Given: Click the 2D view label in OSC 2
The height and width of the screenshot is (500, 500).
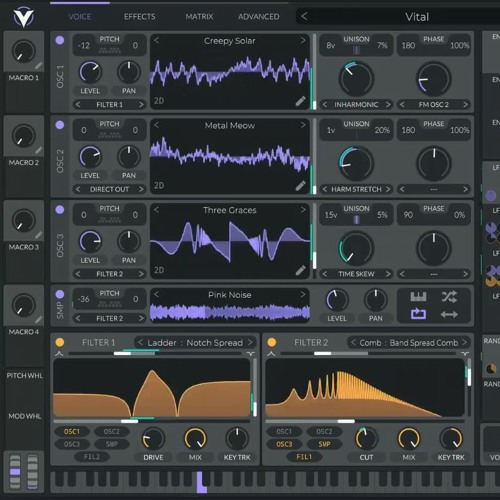Looking at the screenshot, I should [x=159, y=185].
